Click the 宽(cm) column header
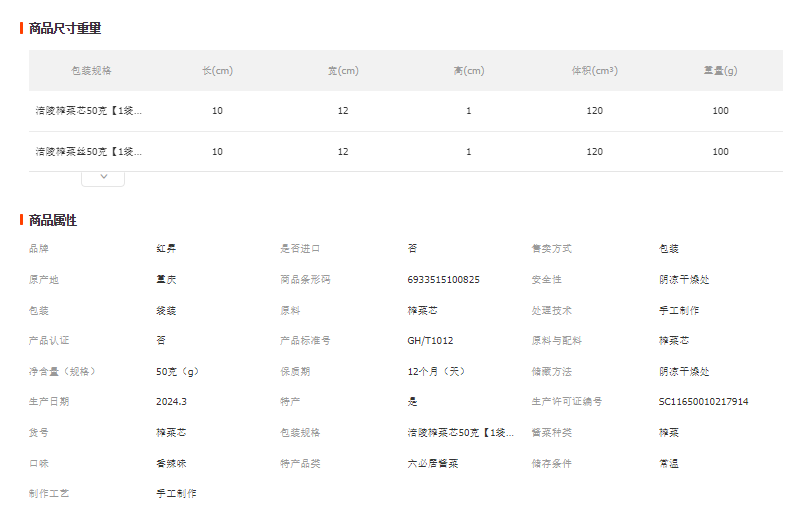The width and height of the screenshot is (799, 516). (343, 71)
